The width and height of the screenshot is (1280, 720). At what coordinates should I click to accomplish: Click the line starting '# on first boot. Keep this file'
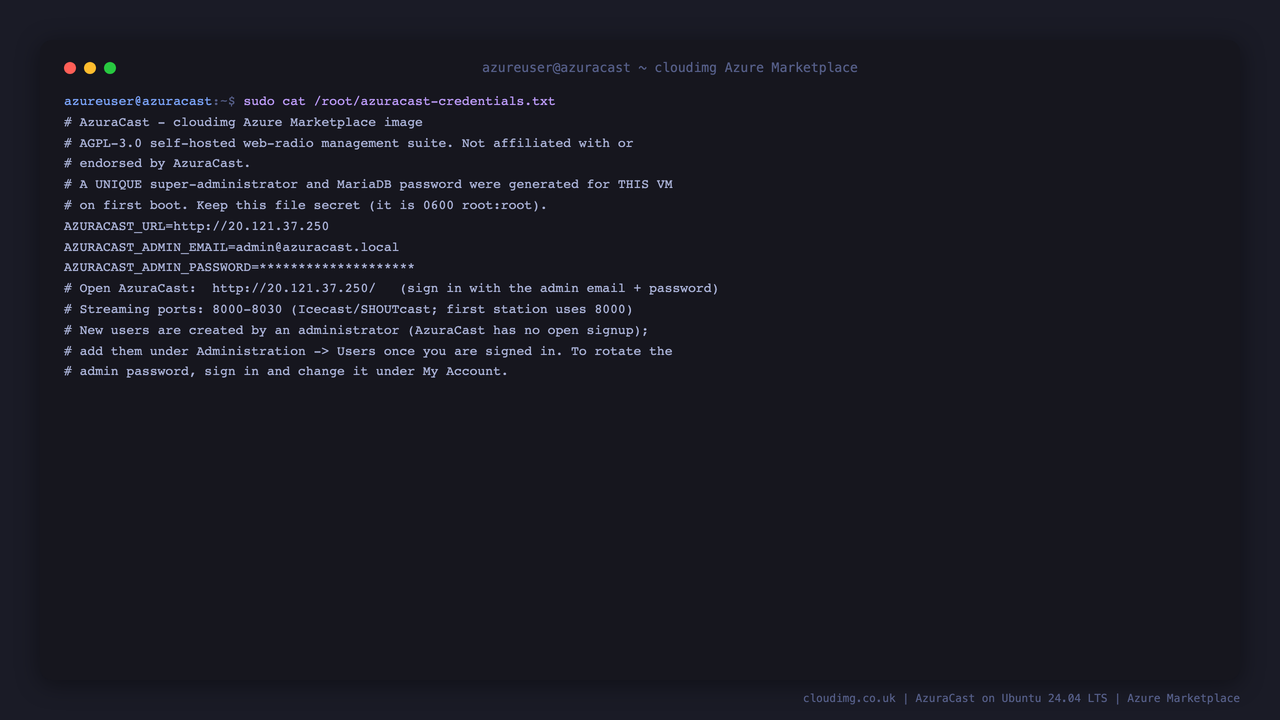click(x=305, y=205)
